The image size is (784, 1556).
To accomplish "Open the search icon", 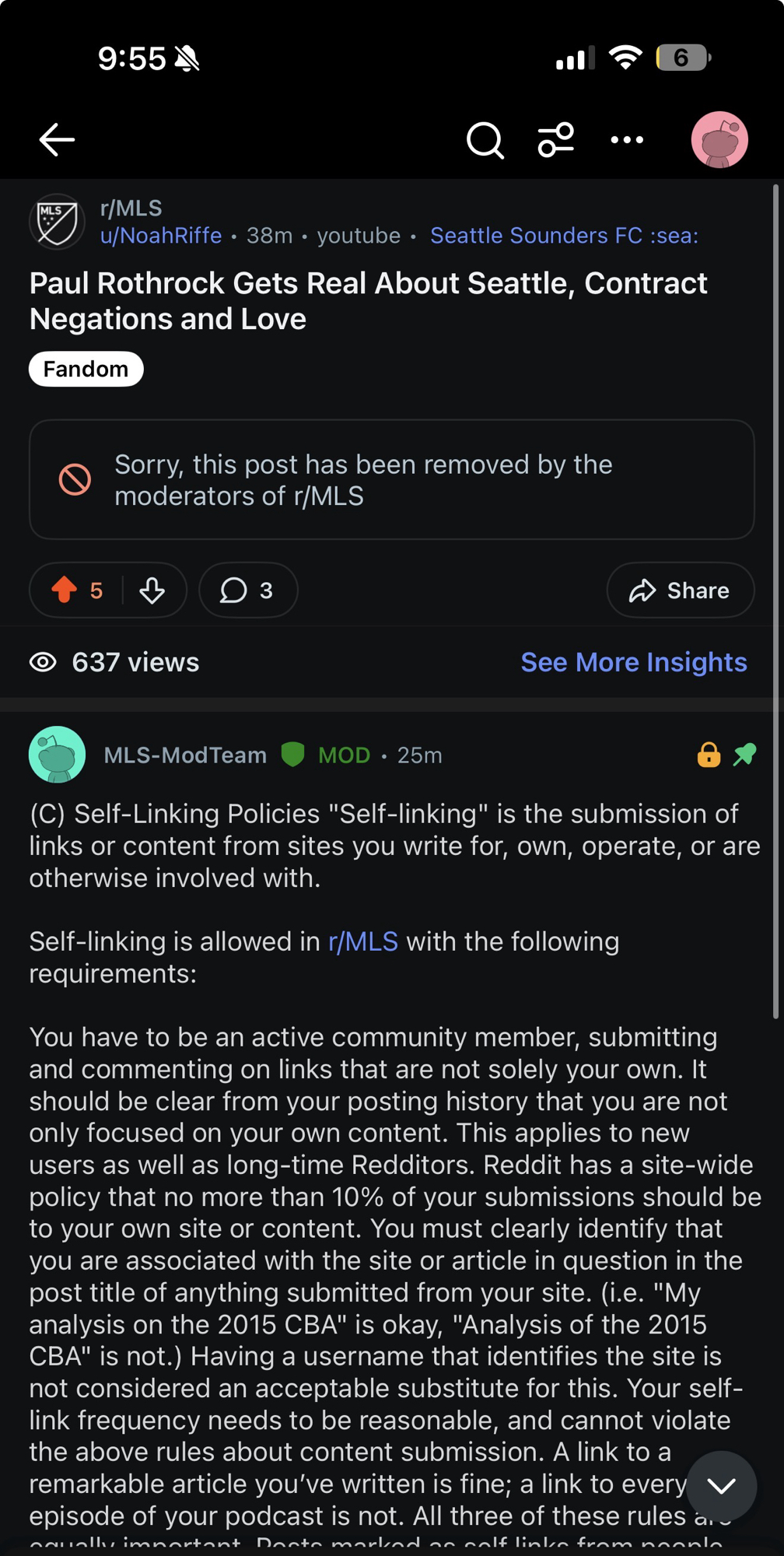I will [x=485, y=141].
